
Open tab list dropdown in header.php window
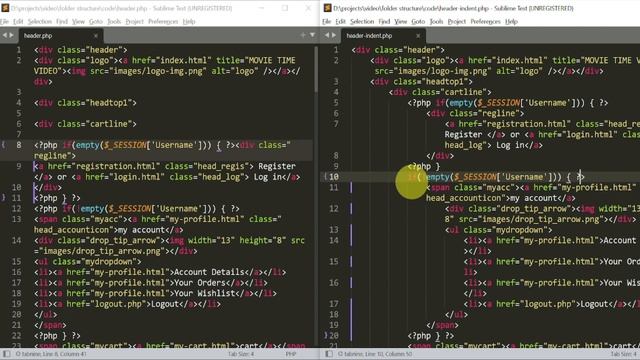[x=312, y=36]
